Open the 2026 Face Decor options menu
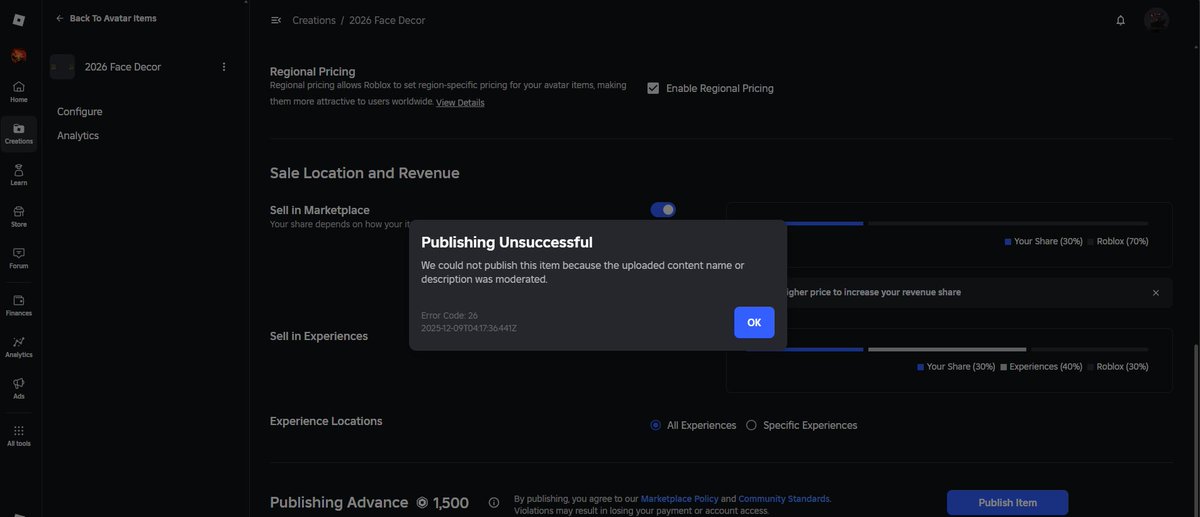Screen dimensions: 1200x517 (224, 67)
